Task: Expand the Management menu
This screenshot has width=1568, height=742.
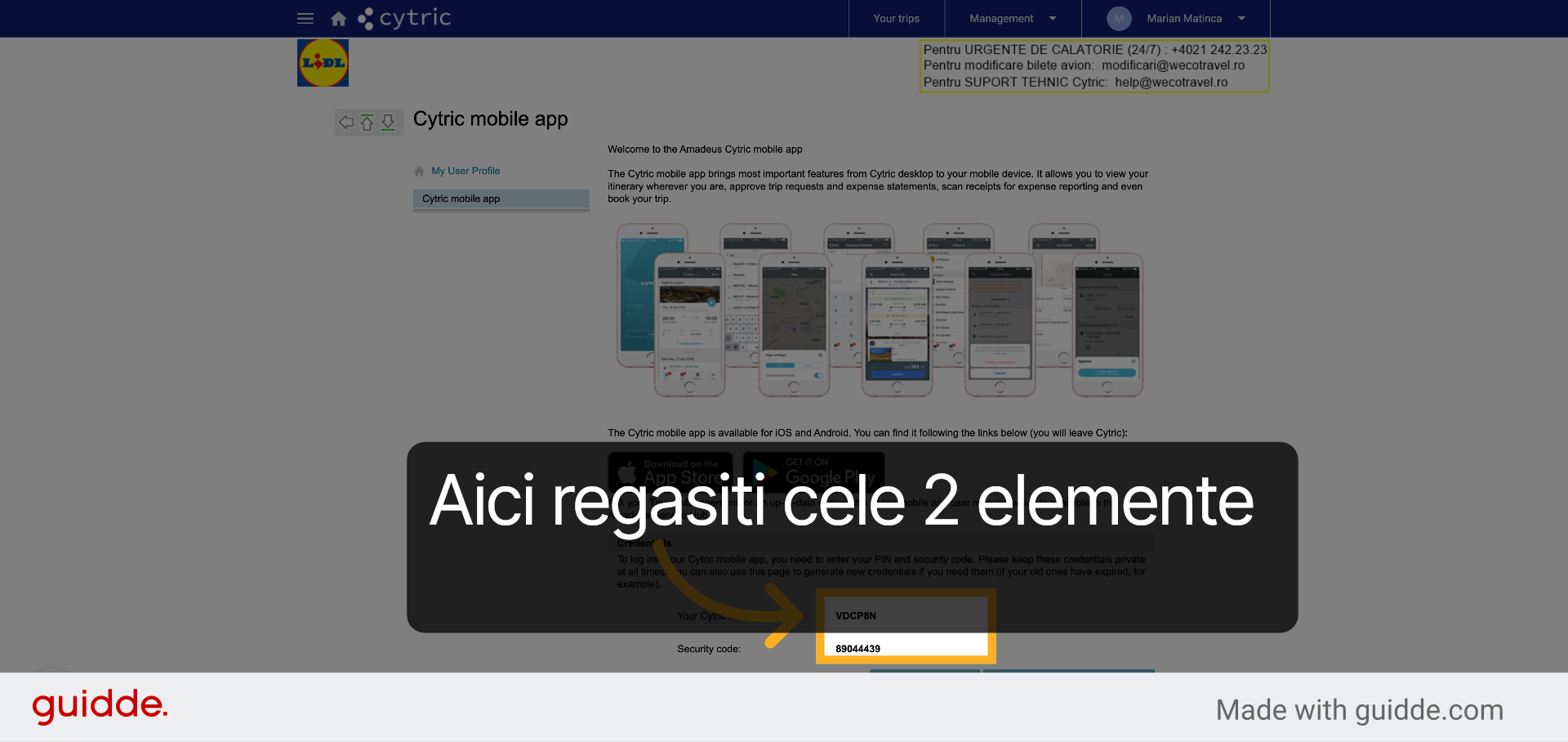Action: 1013,18
